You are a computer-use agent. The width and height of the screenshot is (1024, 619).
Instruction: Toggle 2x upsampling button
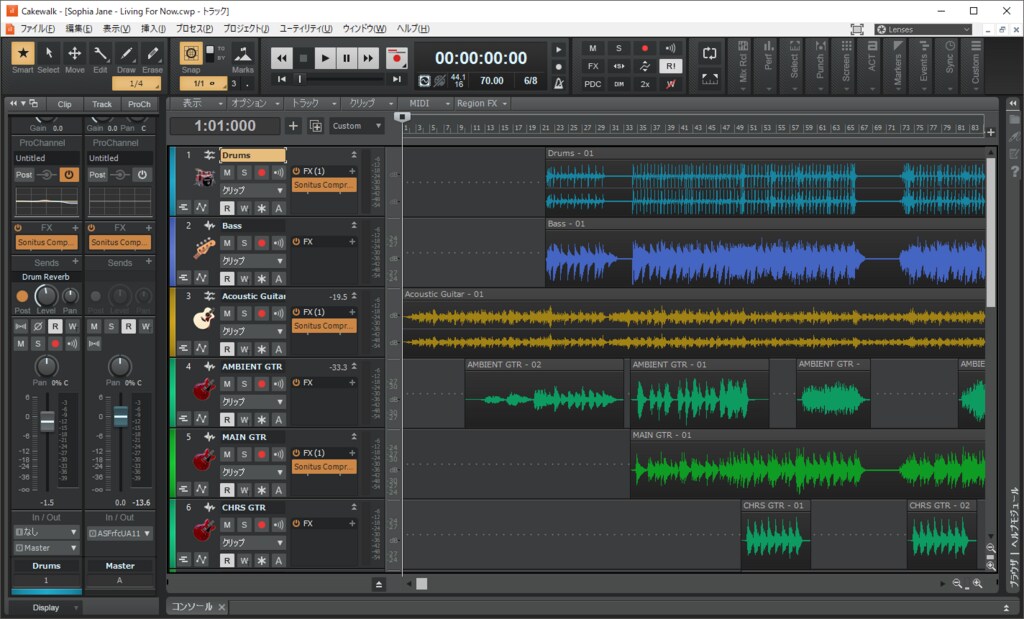(645, 84)
